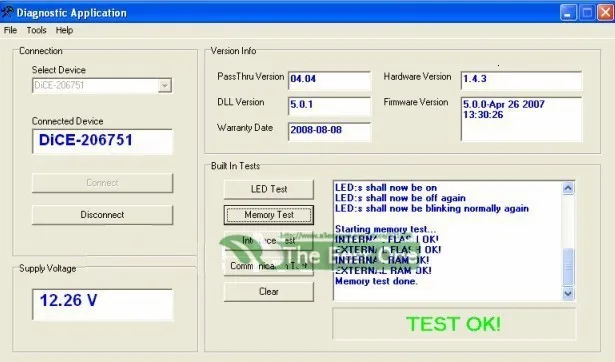Expand the Select Device dropdown arrow

[165, 85]
